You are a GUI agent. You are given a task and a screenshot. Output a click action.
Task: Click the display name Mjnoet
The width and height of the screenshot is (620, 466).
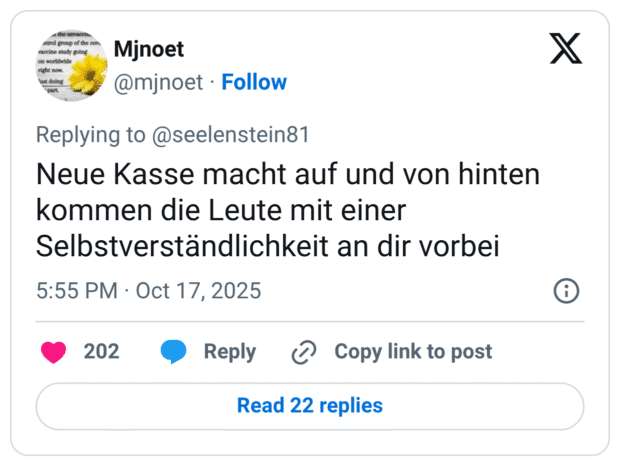149,49
